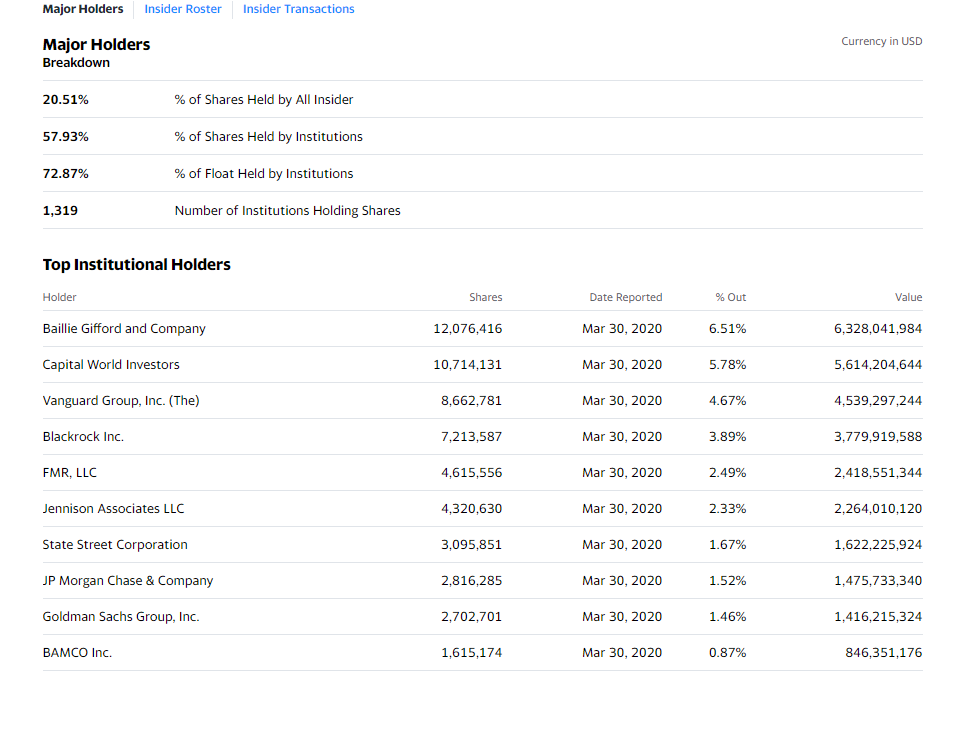This screenshot has height=741, width=959.
Task: Click shares value 12,076,416
Action: pyautogui.click(x=468, y=329)
